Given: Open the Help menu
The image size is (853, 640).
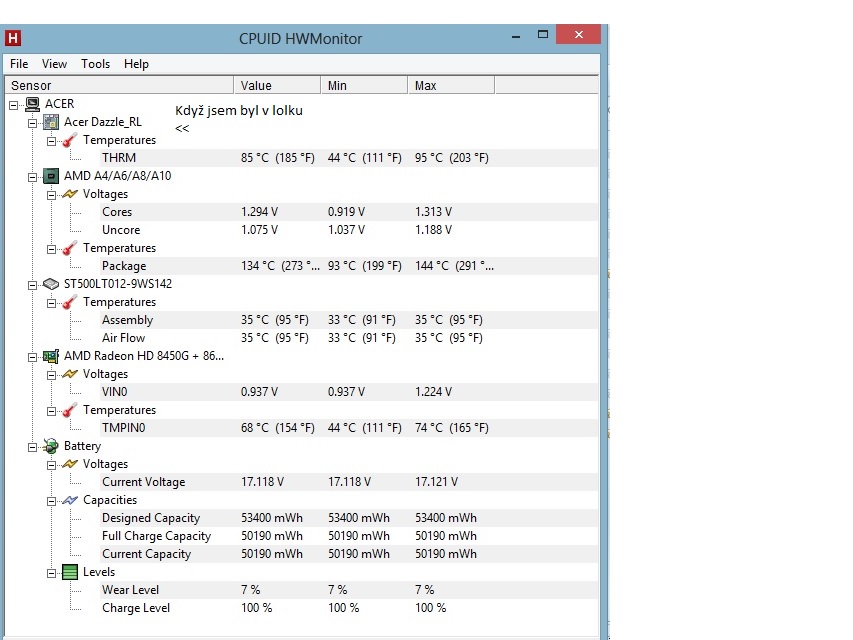Looking at the screenshot, I should click(x=136, y=64).
